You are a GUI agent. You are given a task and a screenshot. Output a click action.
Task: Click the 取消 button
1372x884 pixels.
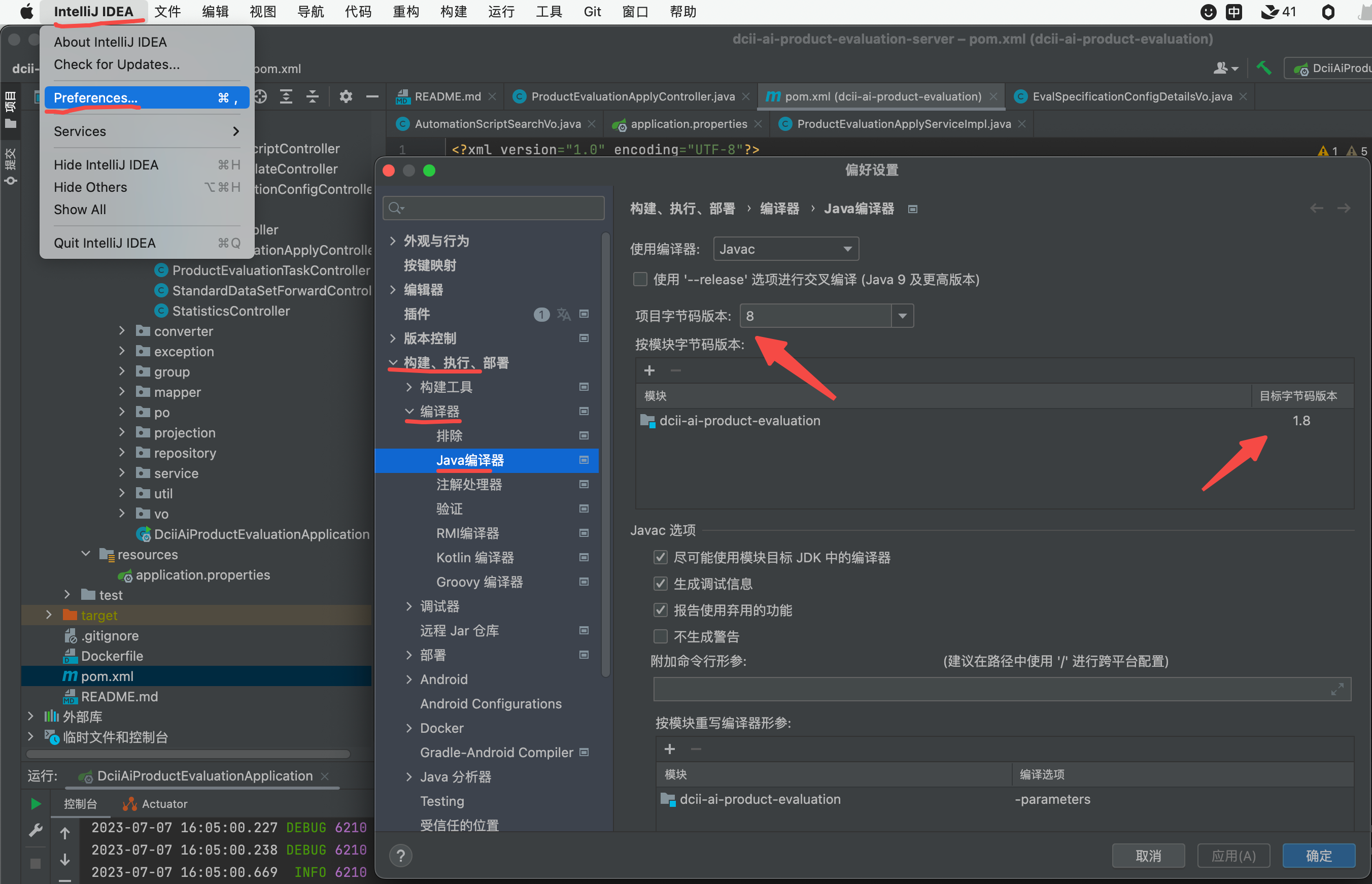point(1148,855)
